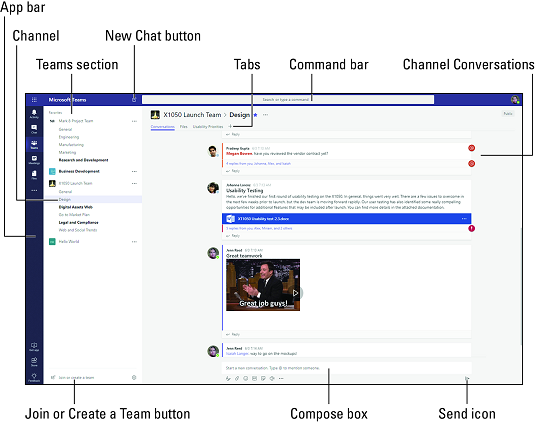This screenshot has height=422, width=535.
Task: Select Business Development team
Action: coord(79,172)
